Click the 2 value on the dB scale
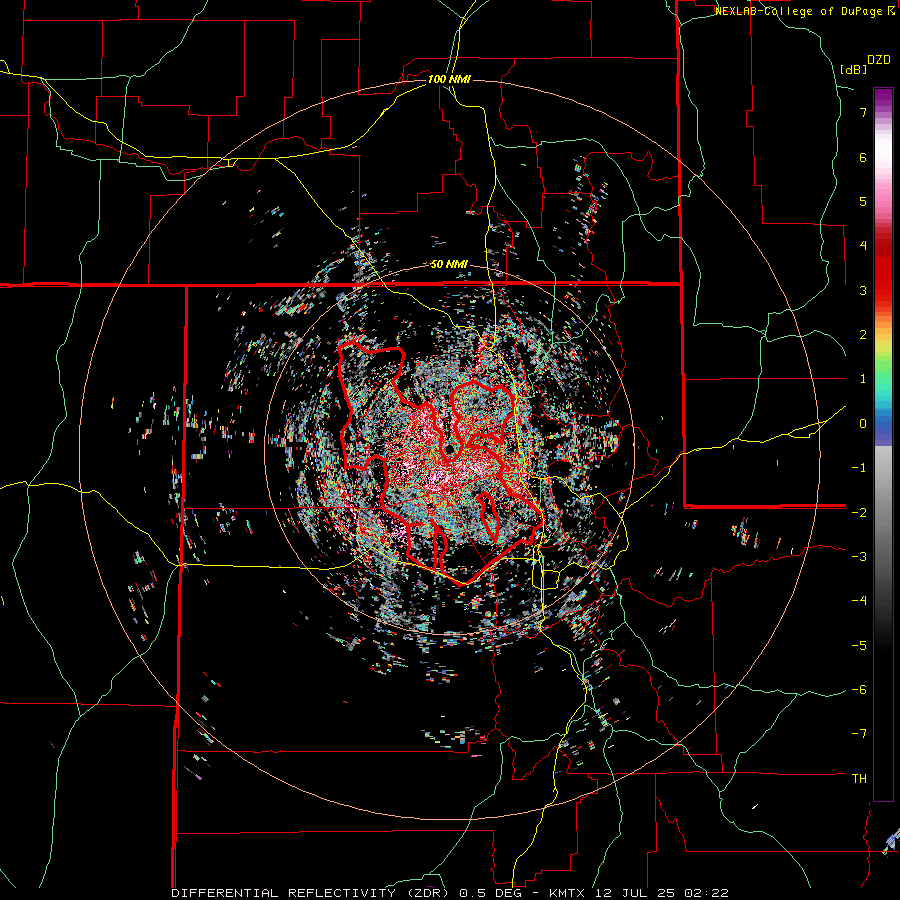Viewport: 900px width, 900px height. point(863,335)
